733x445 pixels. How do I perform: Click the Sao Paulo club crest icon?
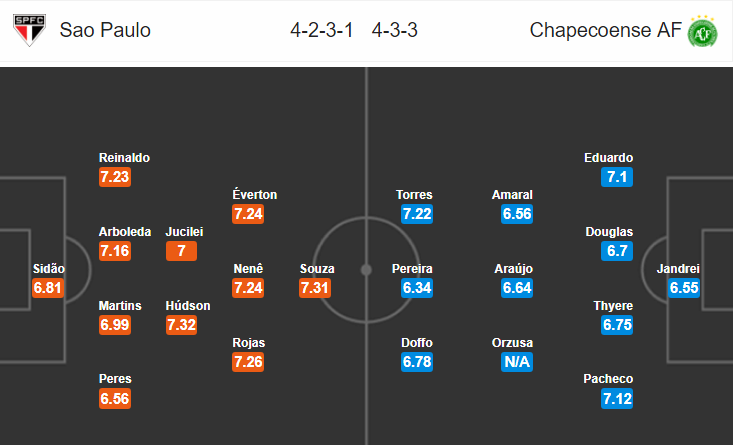click(x=29, y=30)
